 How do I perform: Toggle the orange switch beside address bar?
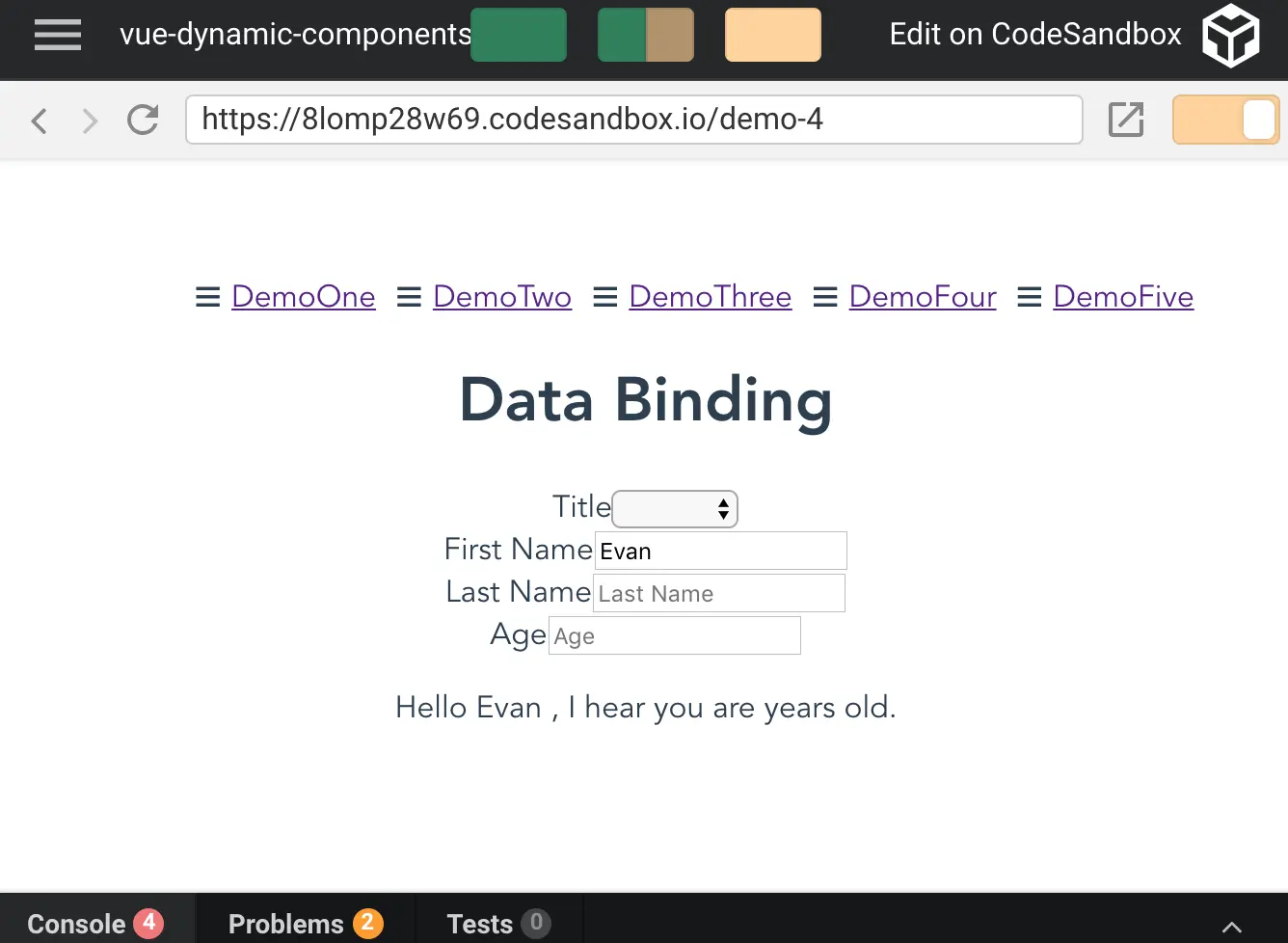coord(1225,121)
